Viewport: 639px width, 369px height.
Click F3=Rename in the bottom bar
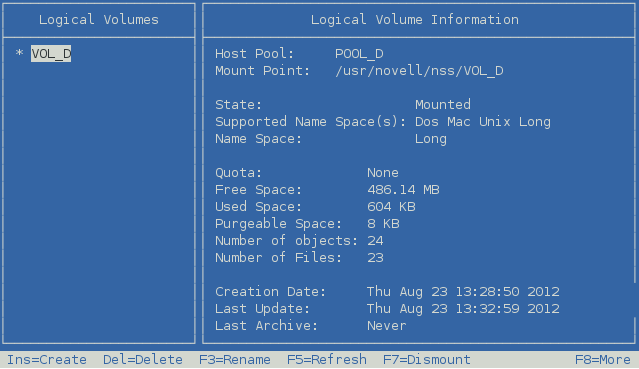click(x=235, y=360)
